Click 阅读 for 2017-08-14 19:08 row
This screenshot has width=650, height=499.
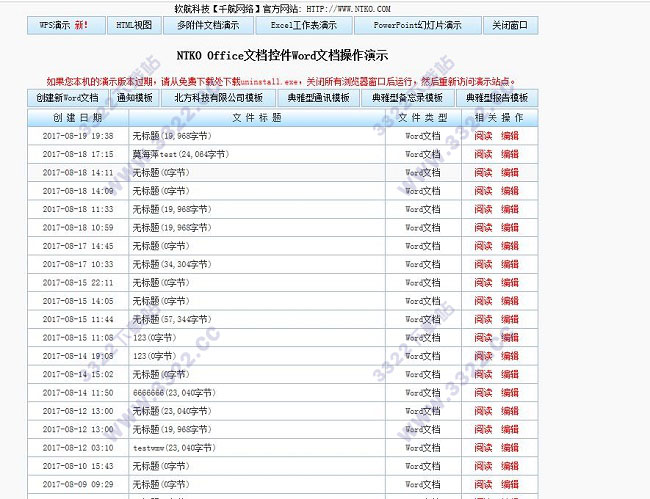[483, 356]
